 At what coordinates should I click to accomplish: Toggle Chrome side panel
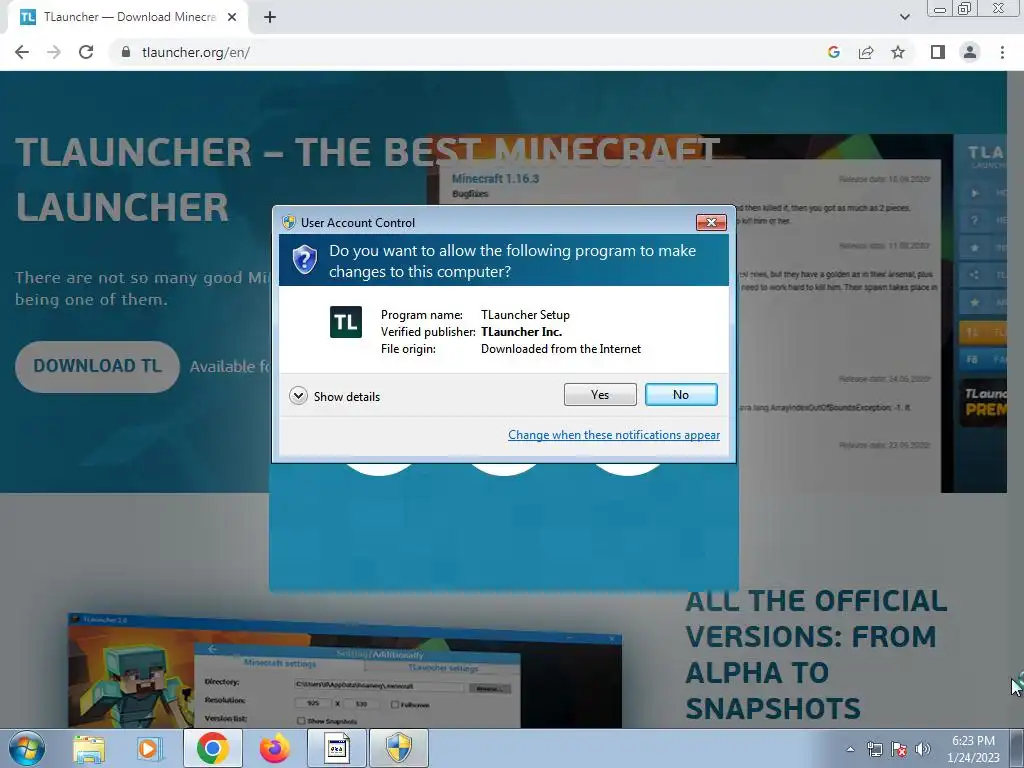(938, 52)
